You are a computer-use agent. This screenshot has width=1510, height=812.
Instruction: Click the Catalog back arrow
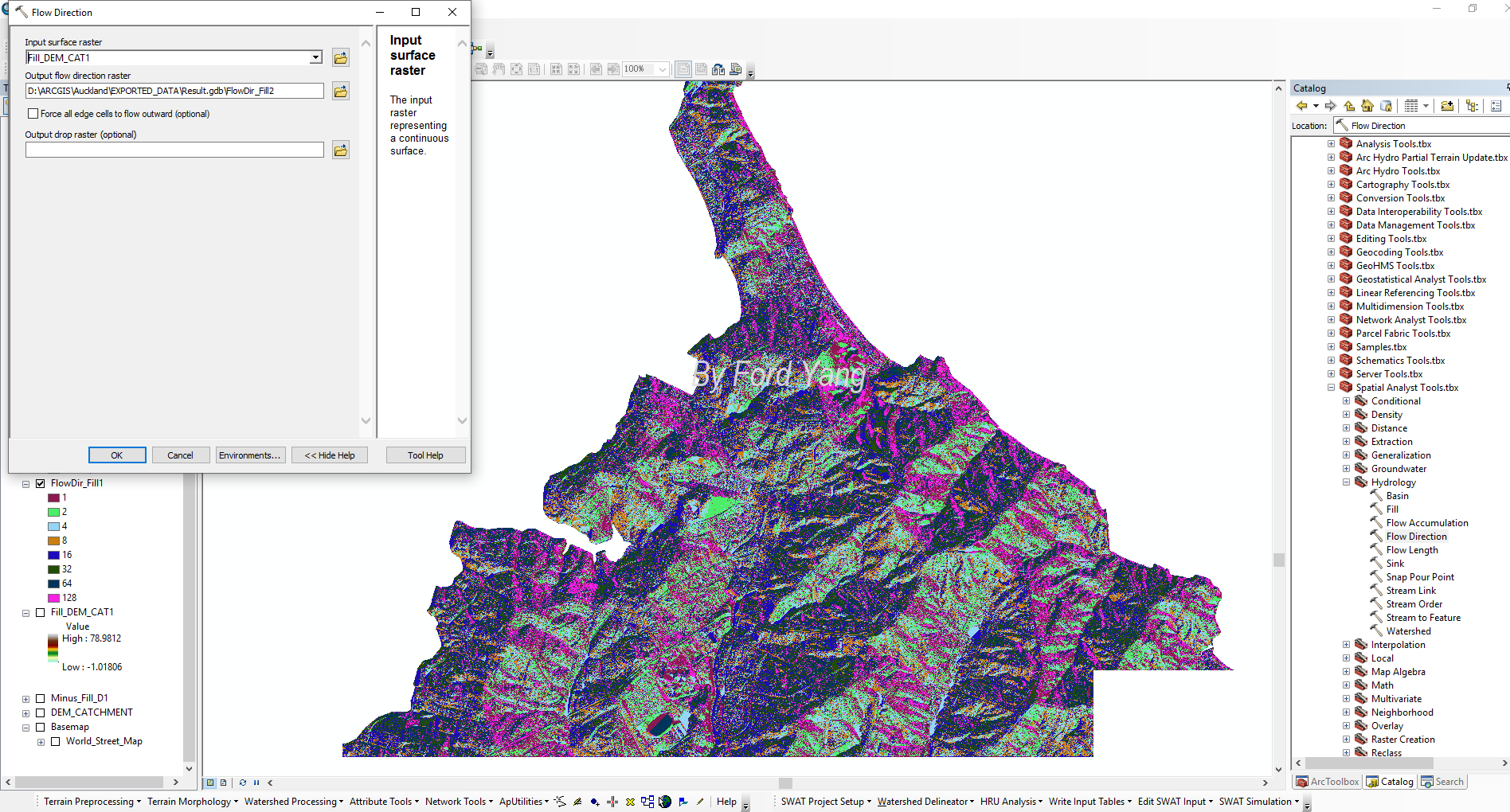tap(1302, 106)
